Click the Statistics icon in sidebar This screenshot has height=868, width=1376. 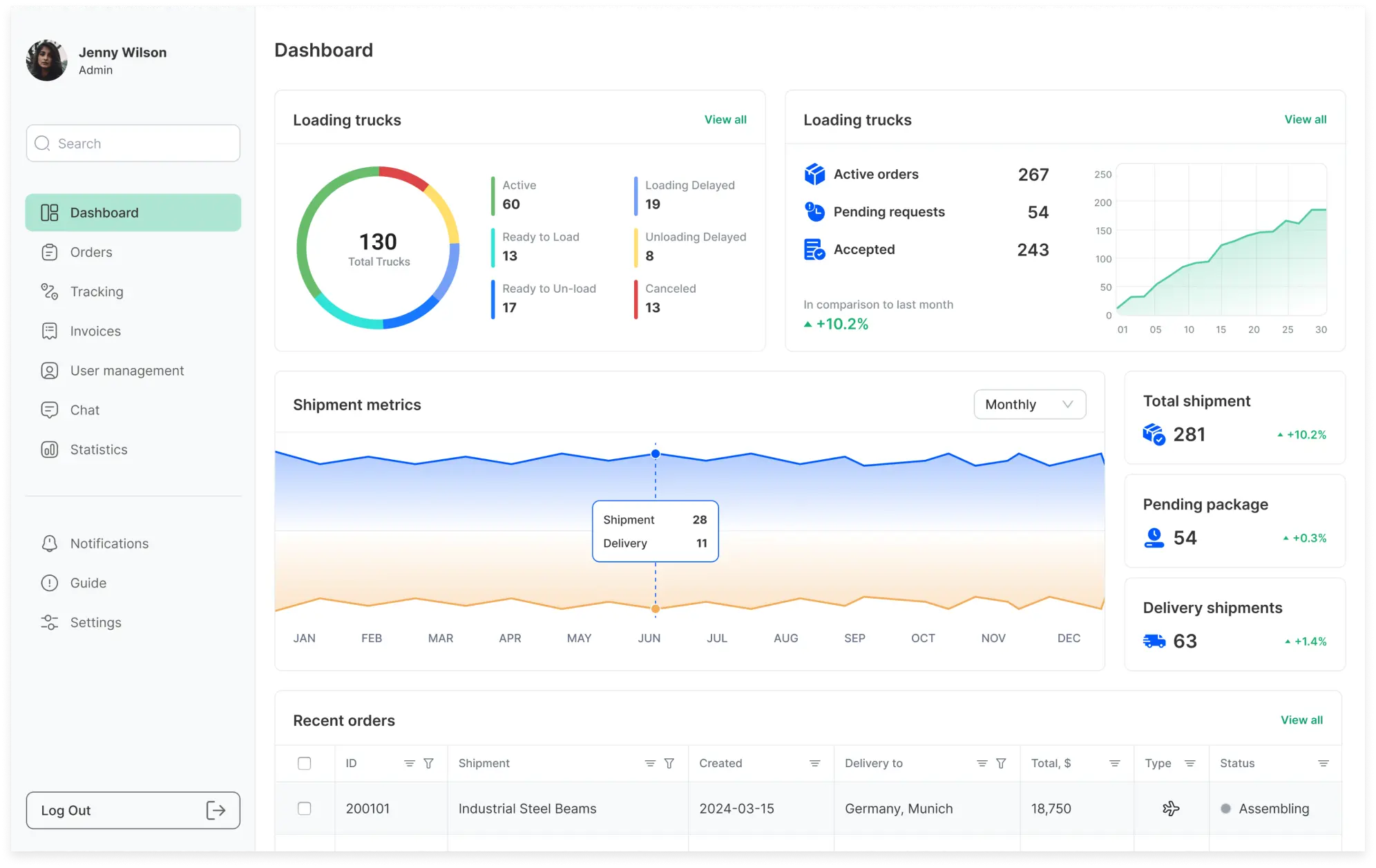point(49,450)
